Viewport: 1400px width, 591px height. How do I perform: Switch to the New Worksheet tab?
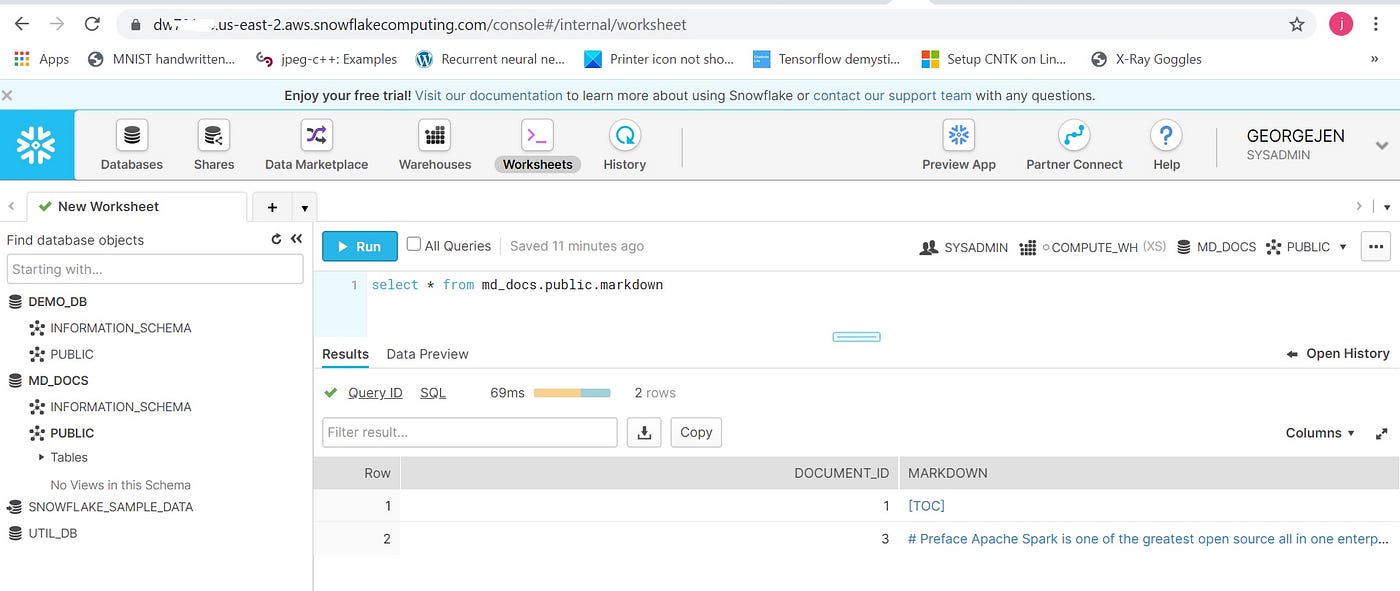click(x=136, y=207)
